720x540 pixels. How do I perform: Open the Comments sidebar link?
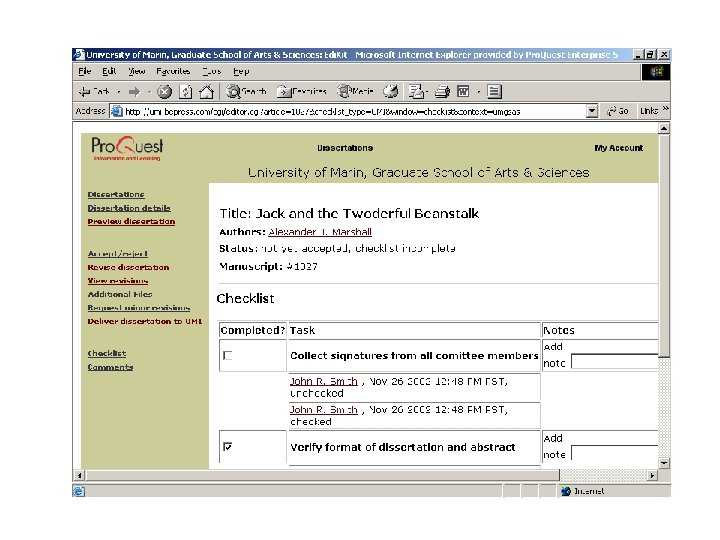(x=110, y=367)
